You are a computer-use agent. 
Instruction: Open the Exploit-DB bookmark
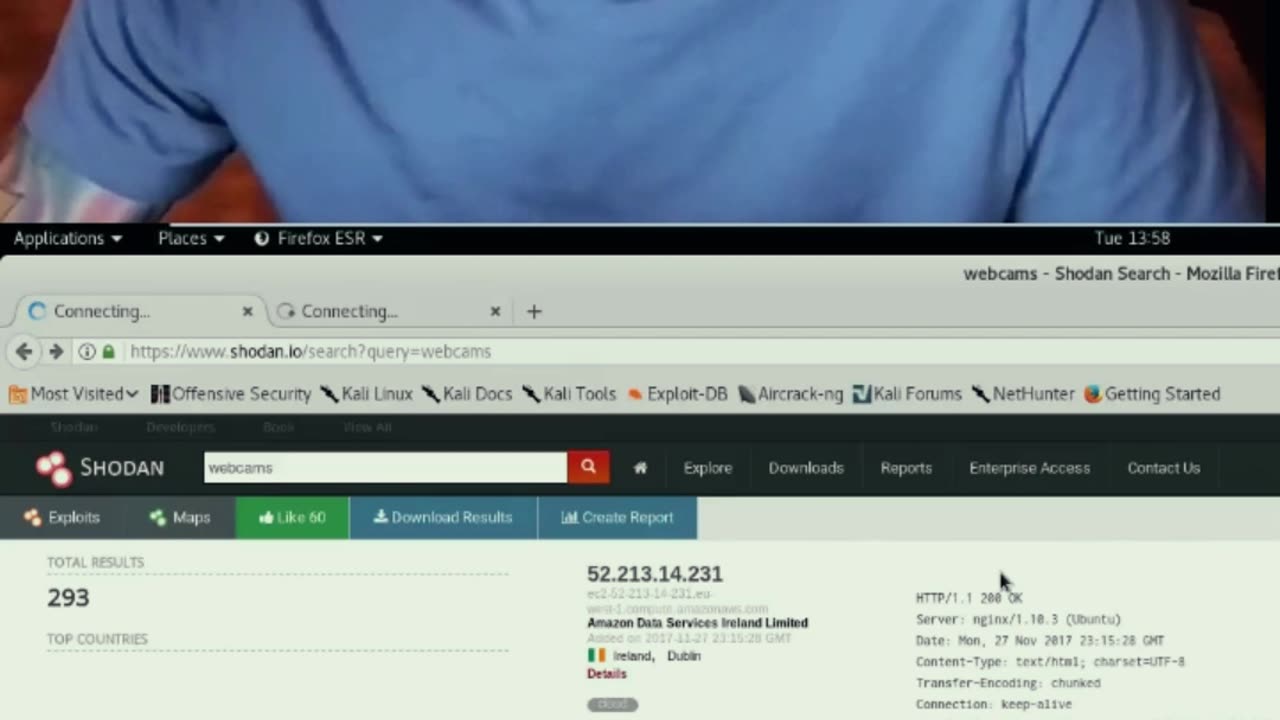coord(677,394)
